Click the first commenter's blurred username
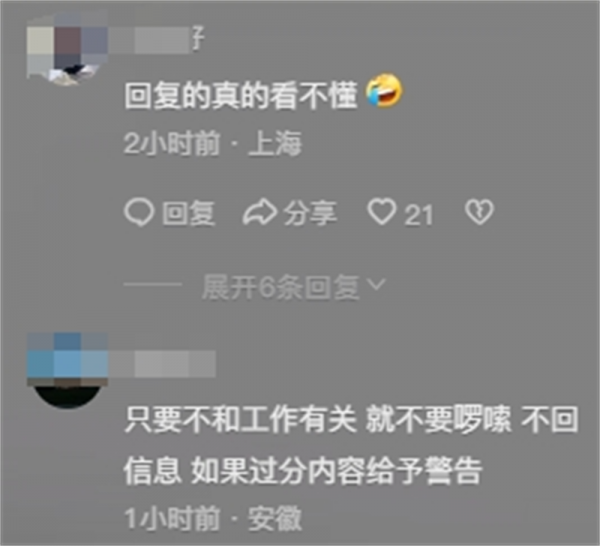Viewport: 600px width, 546px height. click(x=157, y=39)
